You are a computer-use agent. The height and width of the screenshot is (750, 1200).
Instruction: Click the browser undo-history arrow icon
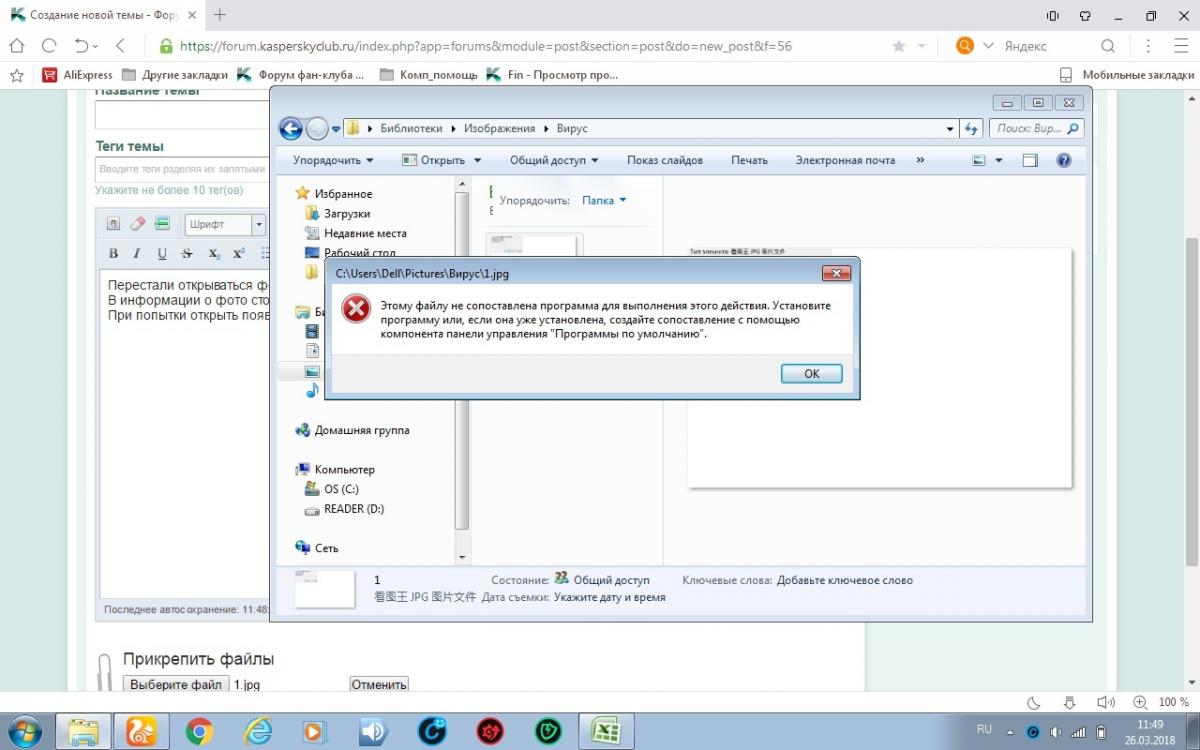pos(81,46)
